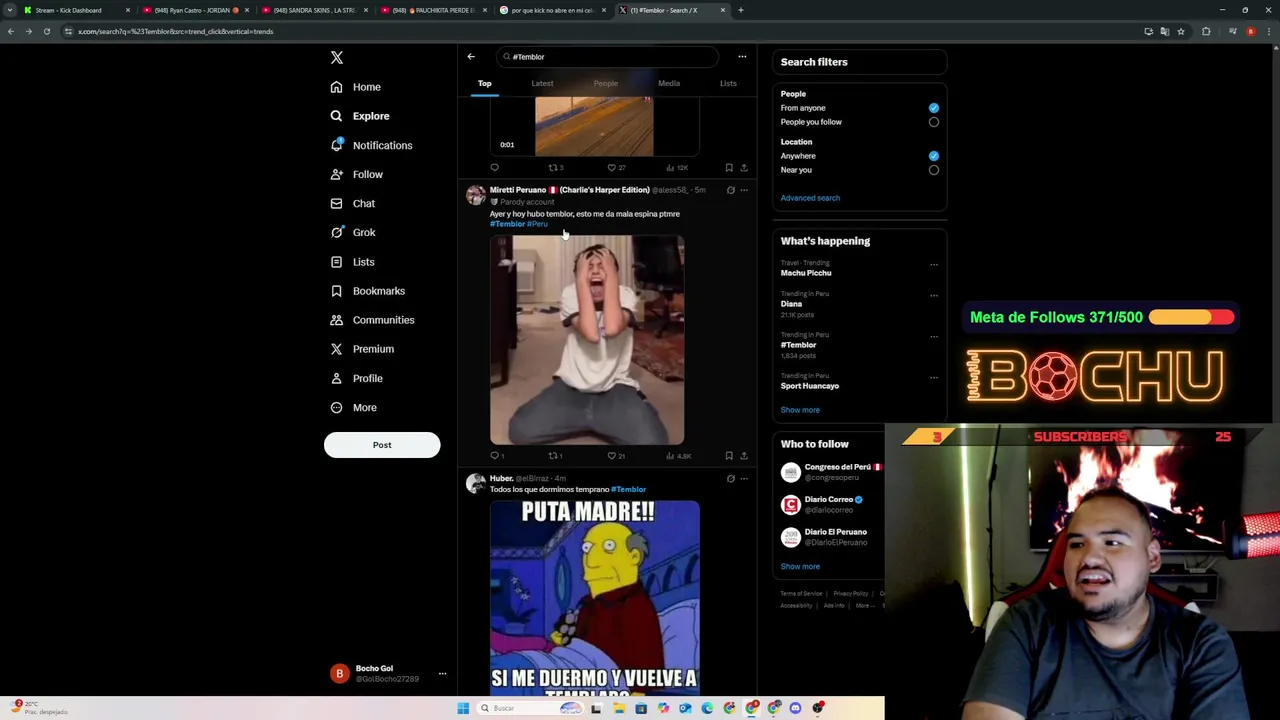Select Location 'Anywhere' filter
1280x720 pixels.
(x=934, y=156)
